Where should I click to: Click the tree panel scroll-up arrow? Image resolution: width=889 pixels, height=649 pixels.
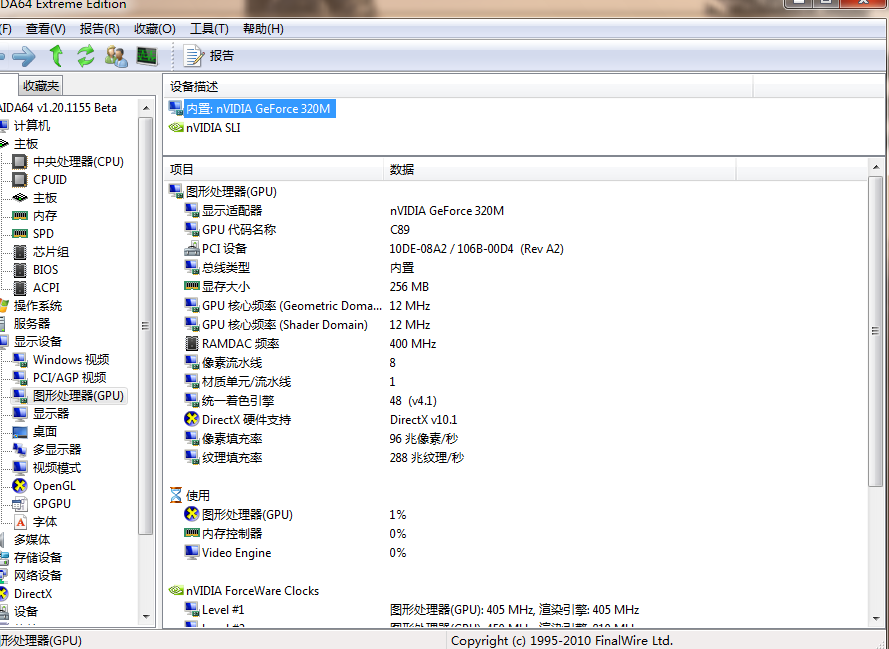[146, 108]
